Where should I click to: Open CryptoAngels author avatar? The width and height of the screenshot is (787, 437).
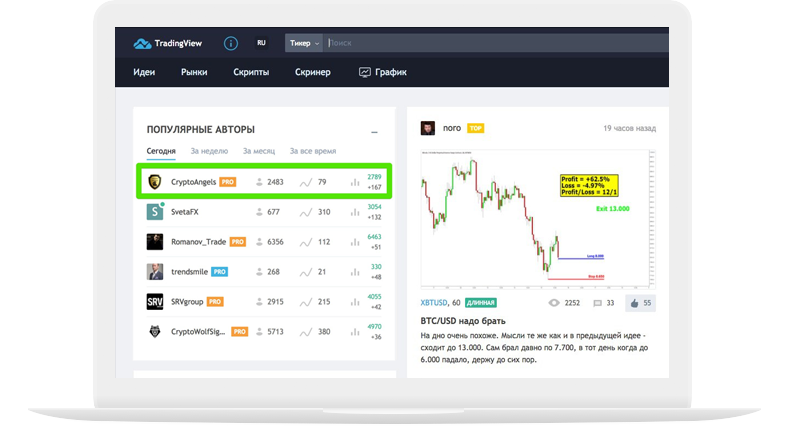[x=155, y=182]
